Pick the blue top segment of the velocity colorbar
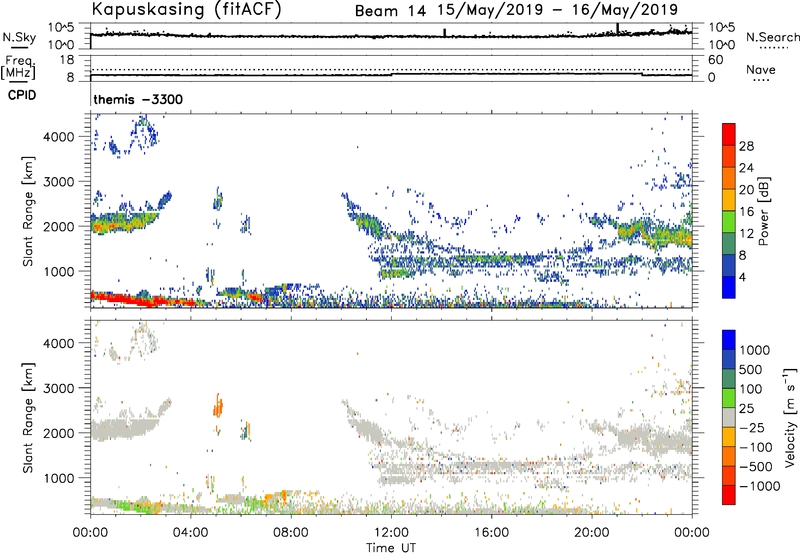Image resolution: width=800 pixels, height=554 pixels. click(x=729, y=340)
